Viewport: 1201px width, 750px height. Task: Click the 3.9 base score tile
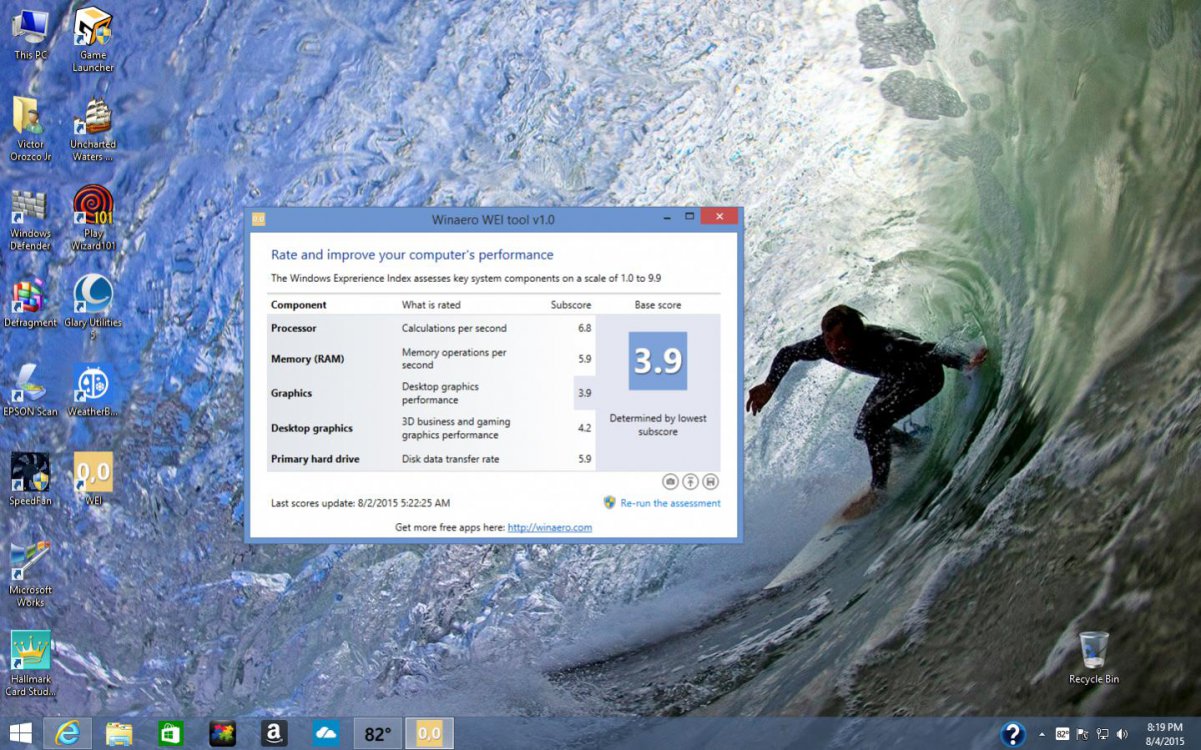coord(657,361)
